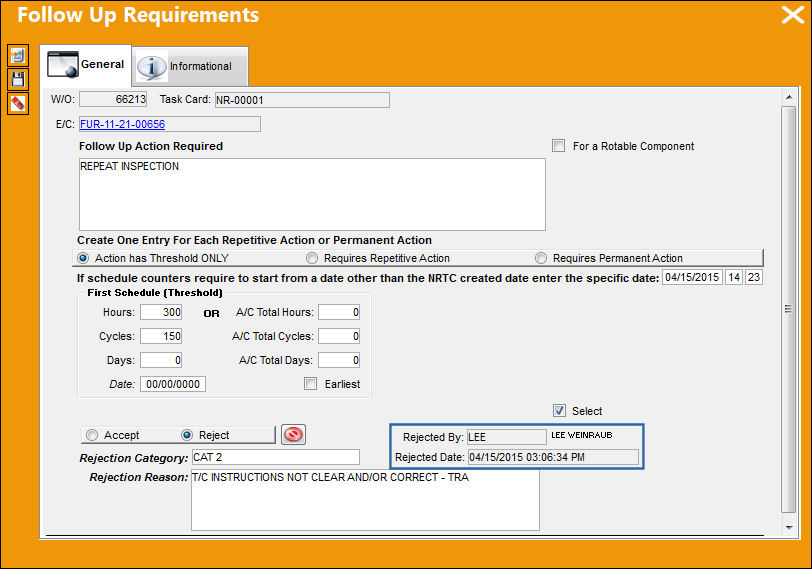Click the vertical scrollbar thumb
This screenshot has height=569, width=812.
[x=789, y=310]
